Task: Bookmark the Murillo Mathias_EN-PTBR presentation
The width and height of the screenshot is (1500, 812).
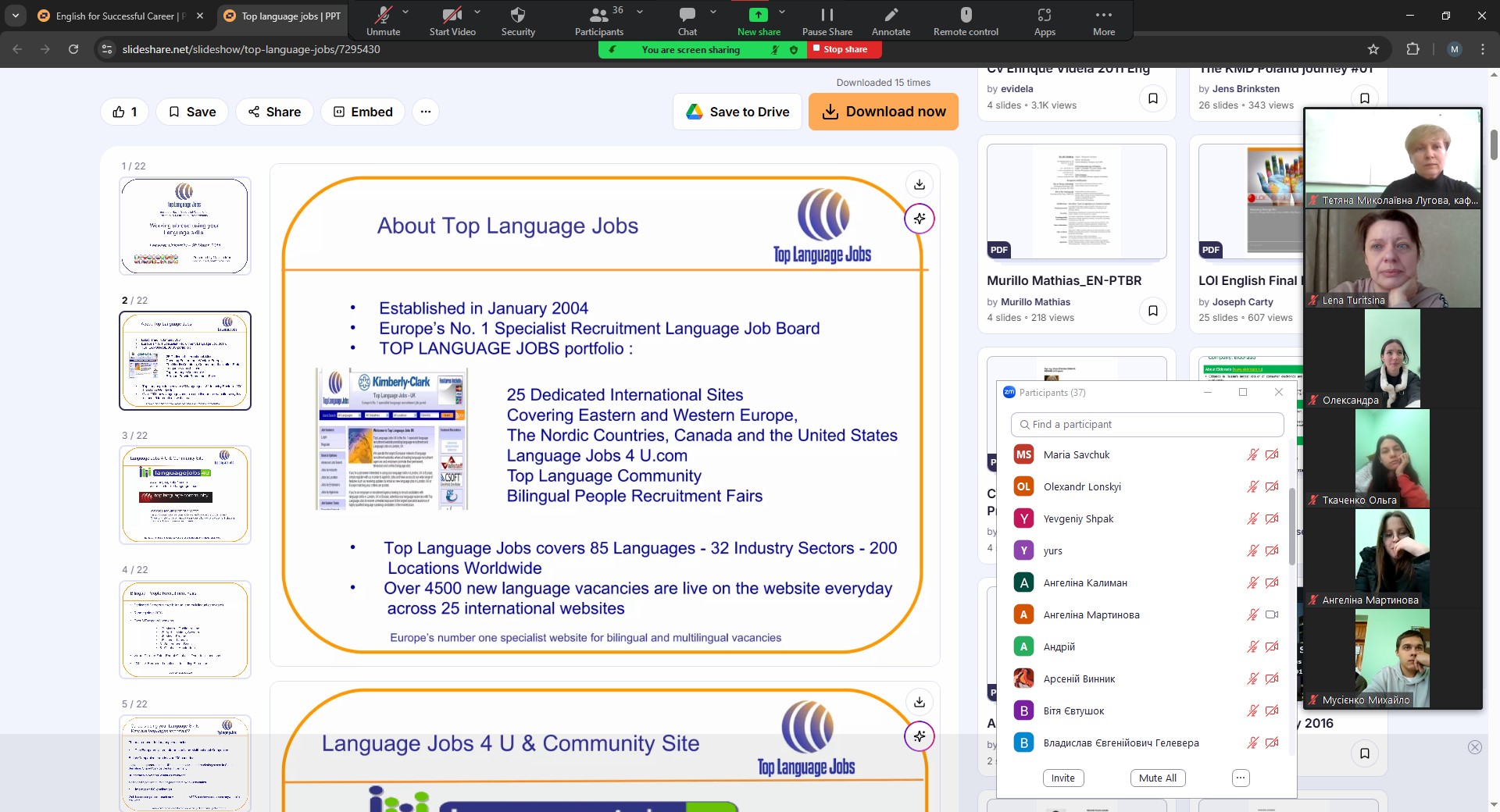Action: (x=1152, y=311)
